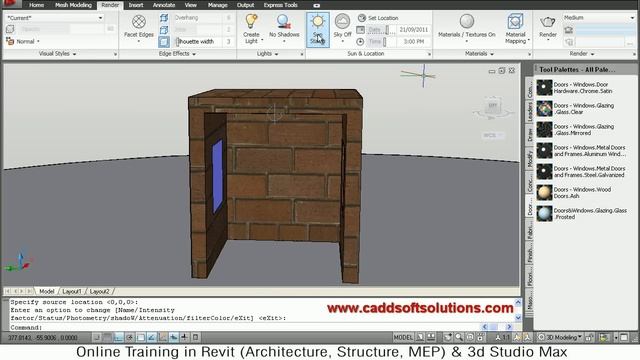The height and width of the screenshot is (360, 640).
Task: Move the sun Time slider handle
Action: [x=384, y=42]
